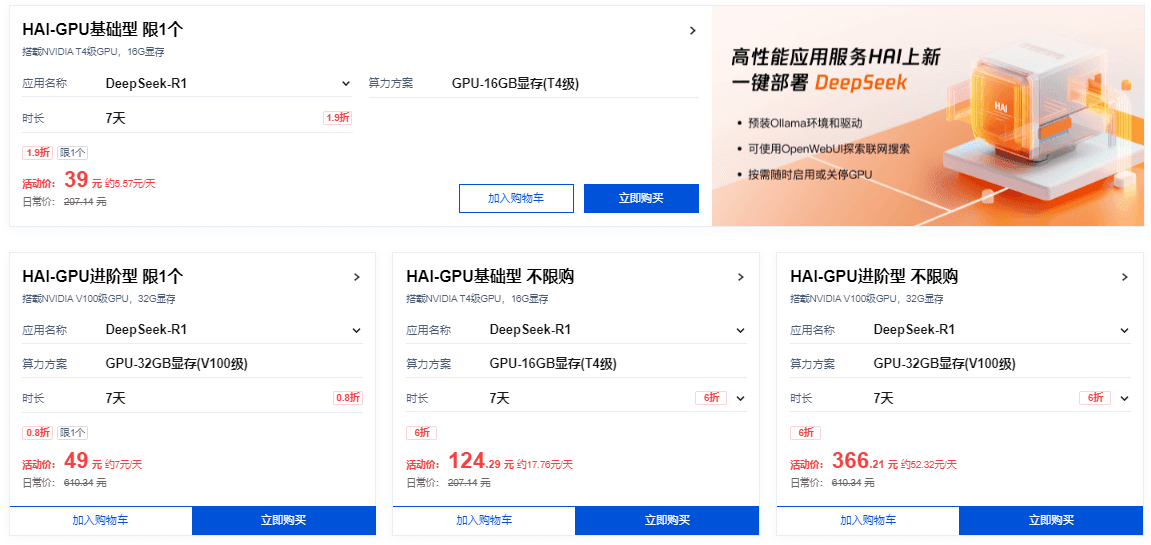
Task: Click GPU-16GB显存(T4级) in the top card
Action: (x=515, y=84)
